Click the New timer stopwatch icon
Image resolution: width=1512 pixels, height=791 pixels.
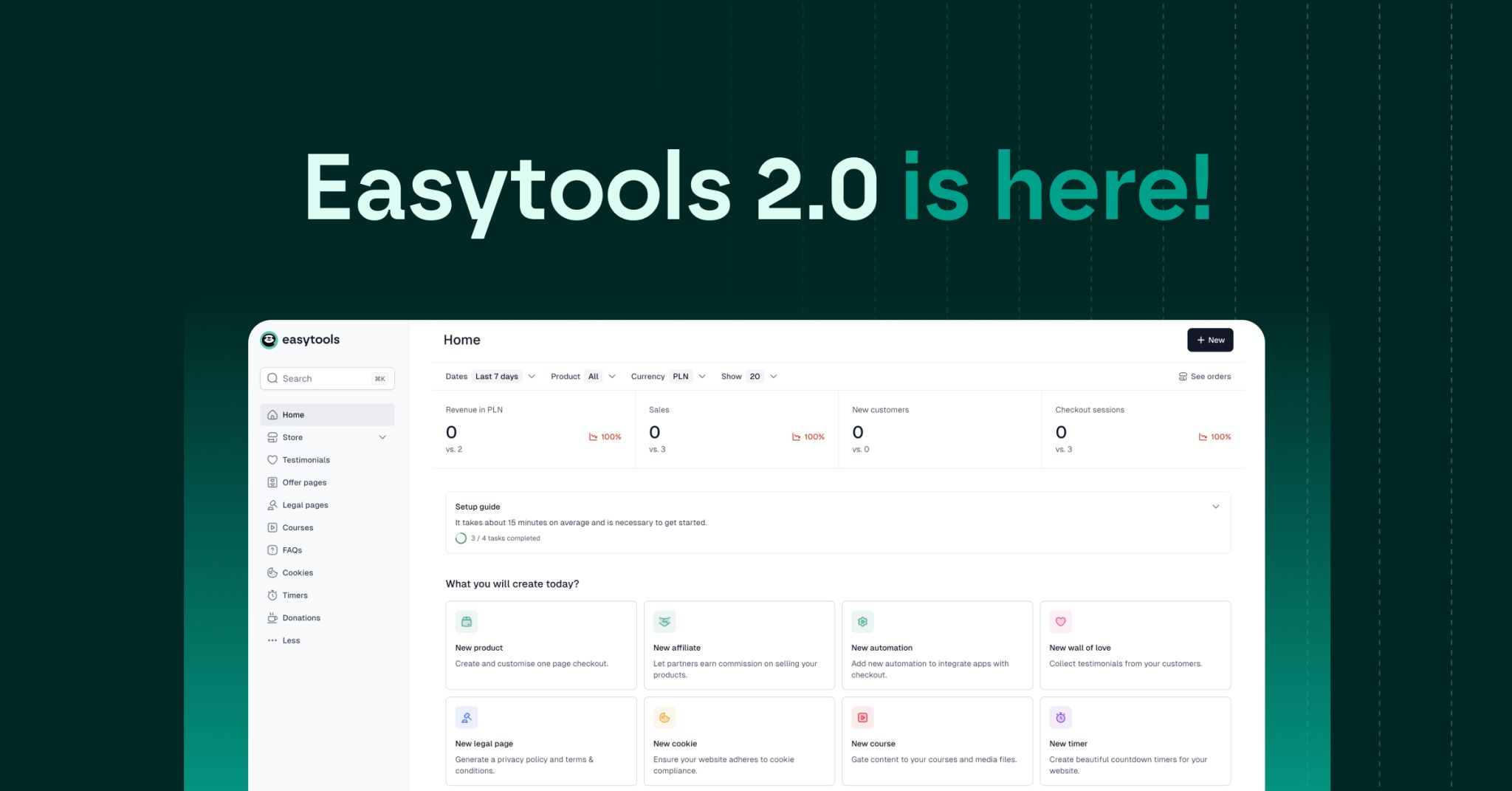click(x=1060, y=717)
